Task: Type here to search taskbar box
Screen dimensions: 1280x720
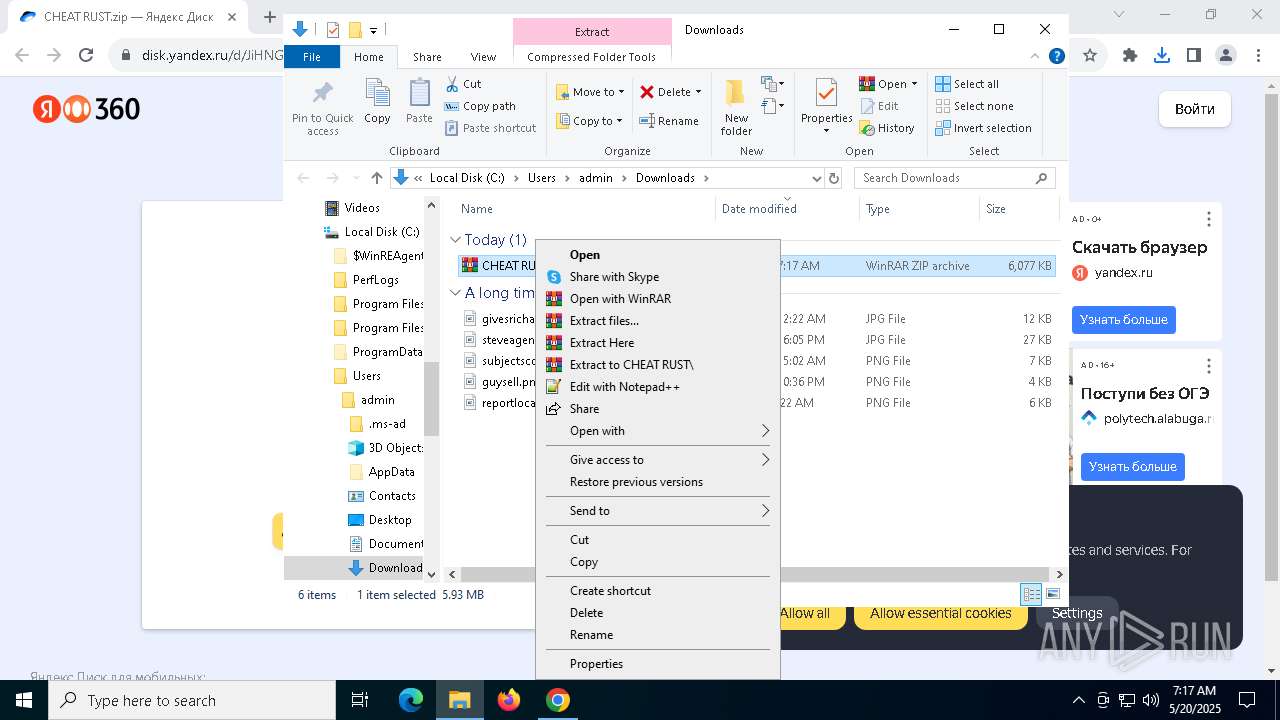Action: point(191,700)
